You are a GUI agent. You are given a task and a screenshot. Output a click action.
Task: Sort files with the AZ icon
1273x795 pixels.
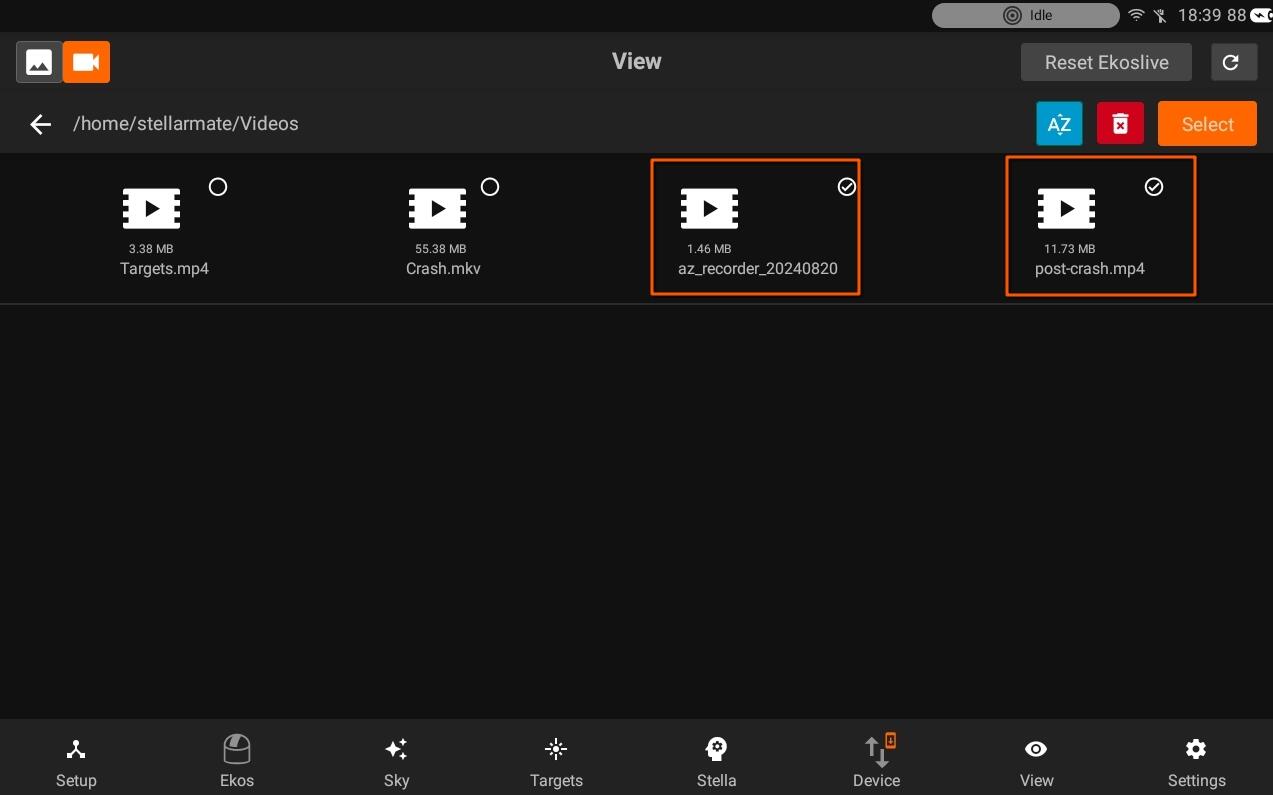click(x=1059, y=124)
